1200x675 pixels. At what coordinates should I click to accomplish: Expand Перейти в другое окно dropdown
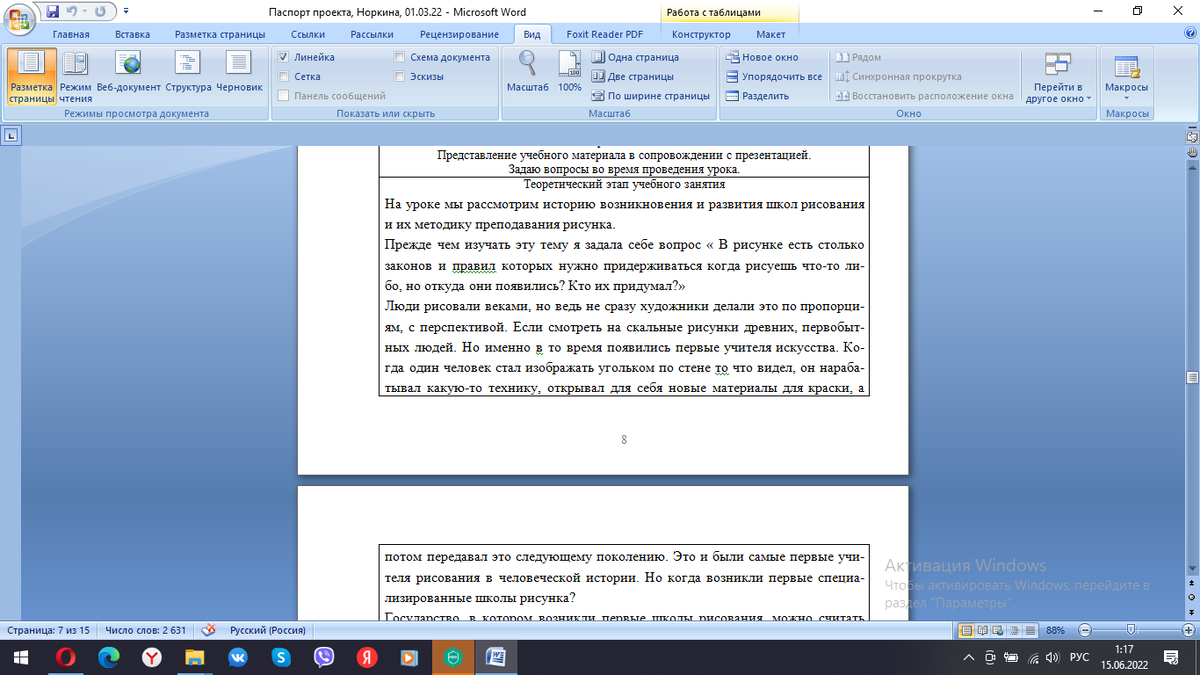(x=1058, y=77)
